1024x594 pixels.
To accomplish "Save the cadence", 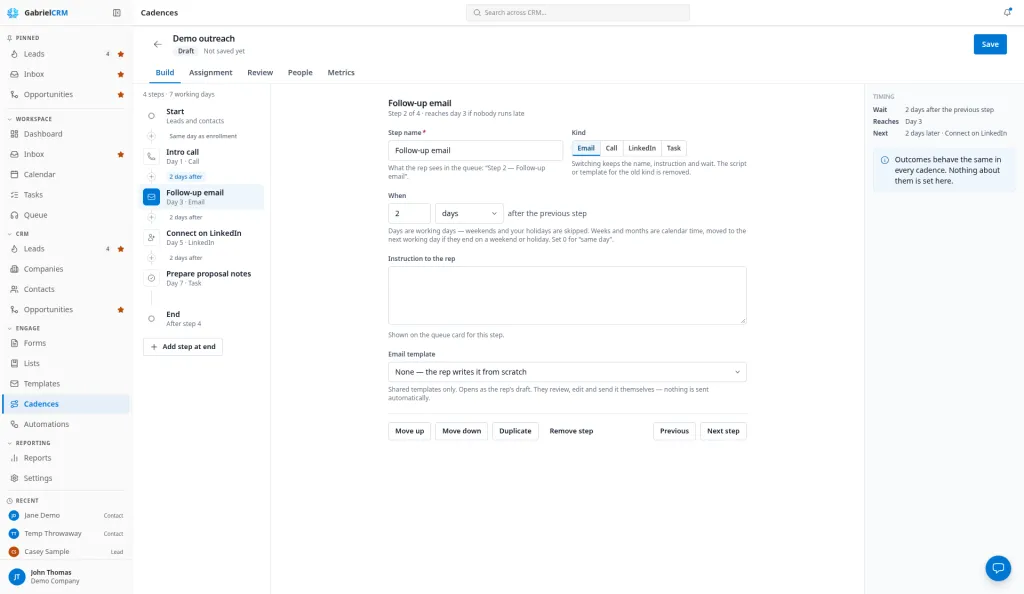I will pos(990,44).
